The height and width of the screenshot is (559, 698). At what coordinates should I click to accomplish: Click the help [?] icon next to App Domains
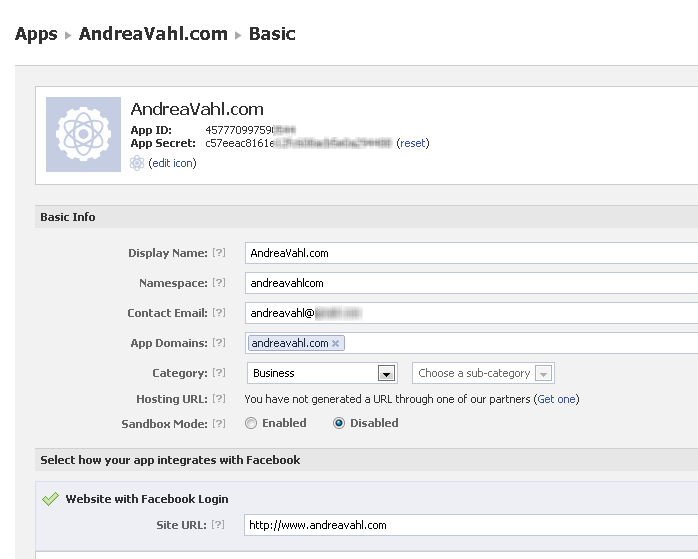[x=219, y=344]
